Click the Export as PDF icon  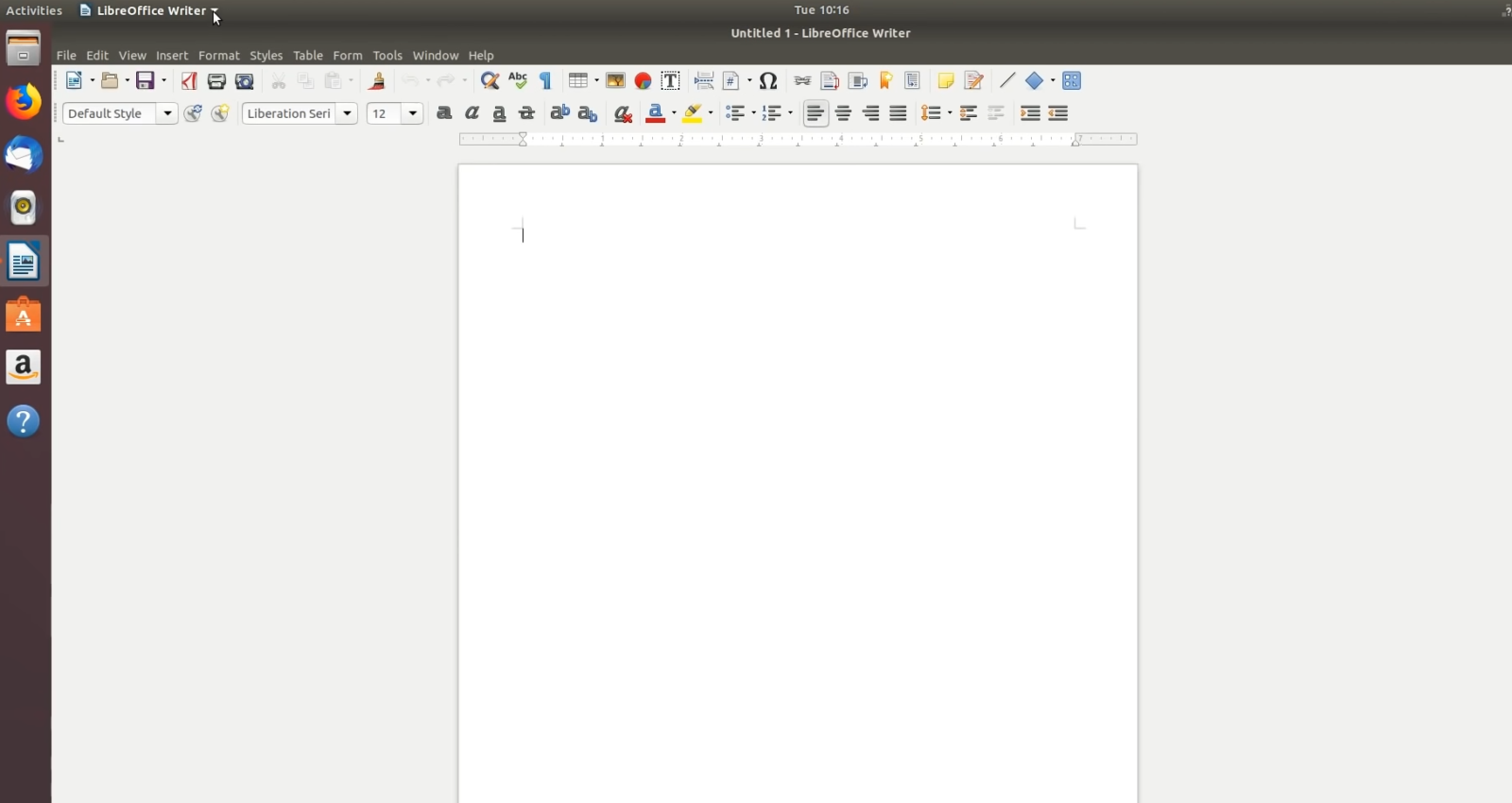click(189, 81)
